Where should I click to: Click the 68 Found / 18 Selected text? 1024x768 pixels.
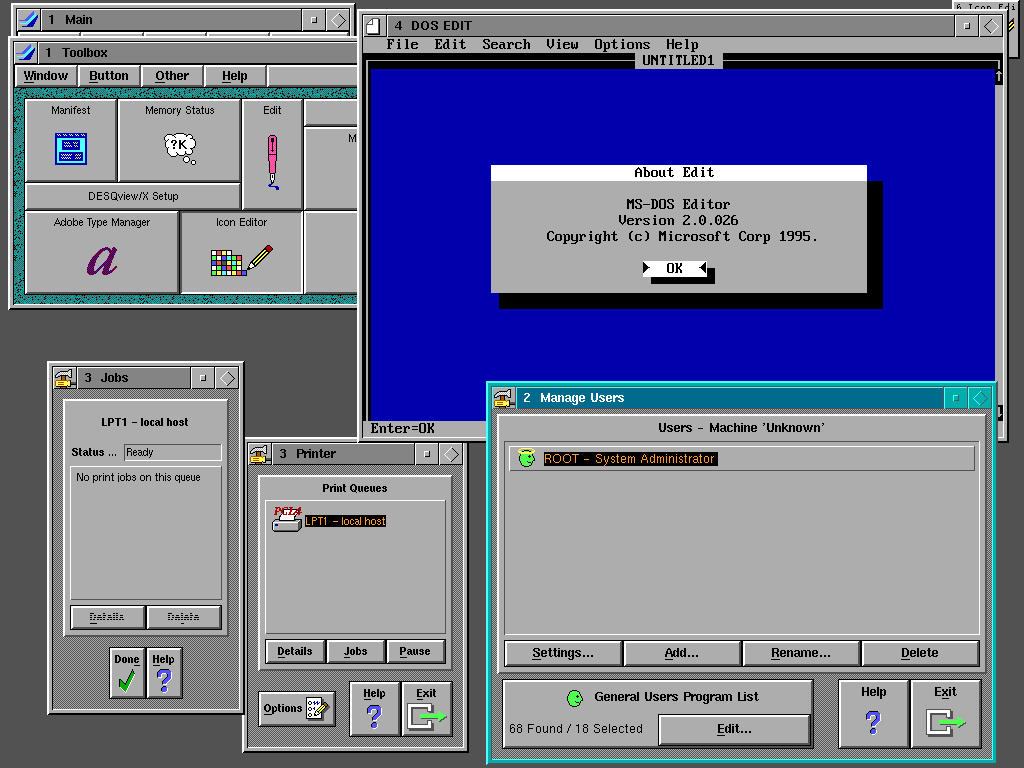point(576,729)
